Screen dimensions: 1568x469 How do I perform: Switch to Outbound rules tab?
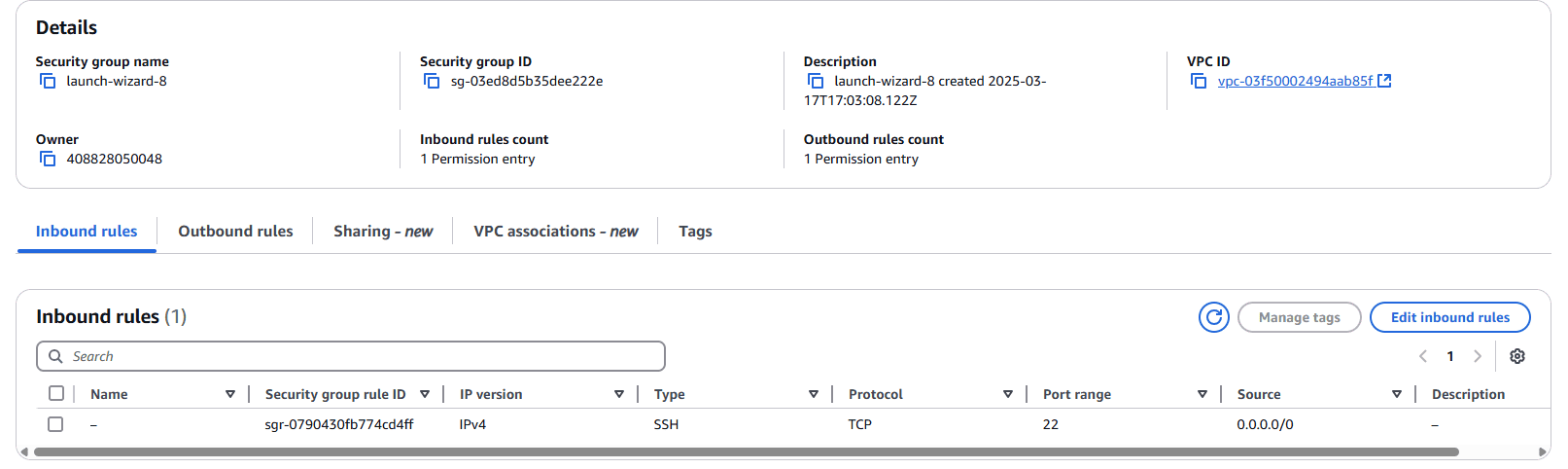pyautogui.click(x=235, y=232)
